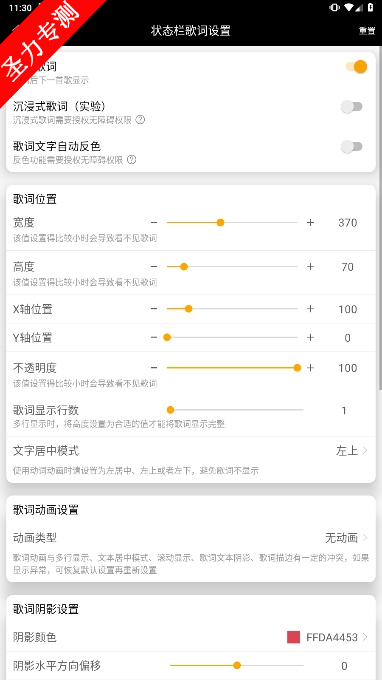Decrease 宽度 with its minus icon
382x680 pixels.
coord(154,222)
